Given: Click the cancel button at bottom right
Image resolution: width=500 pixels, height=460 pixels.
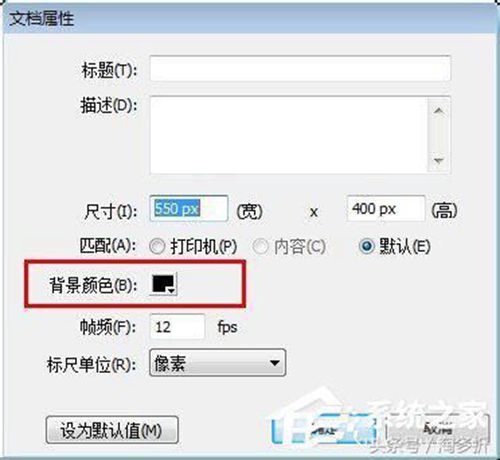Looking at the screenshot, I should click(437, 429).
